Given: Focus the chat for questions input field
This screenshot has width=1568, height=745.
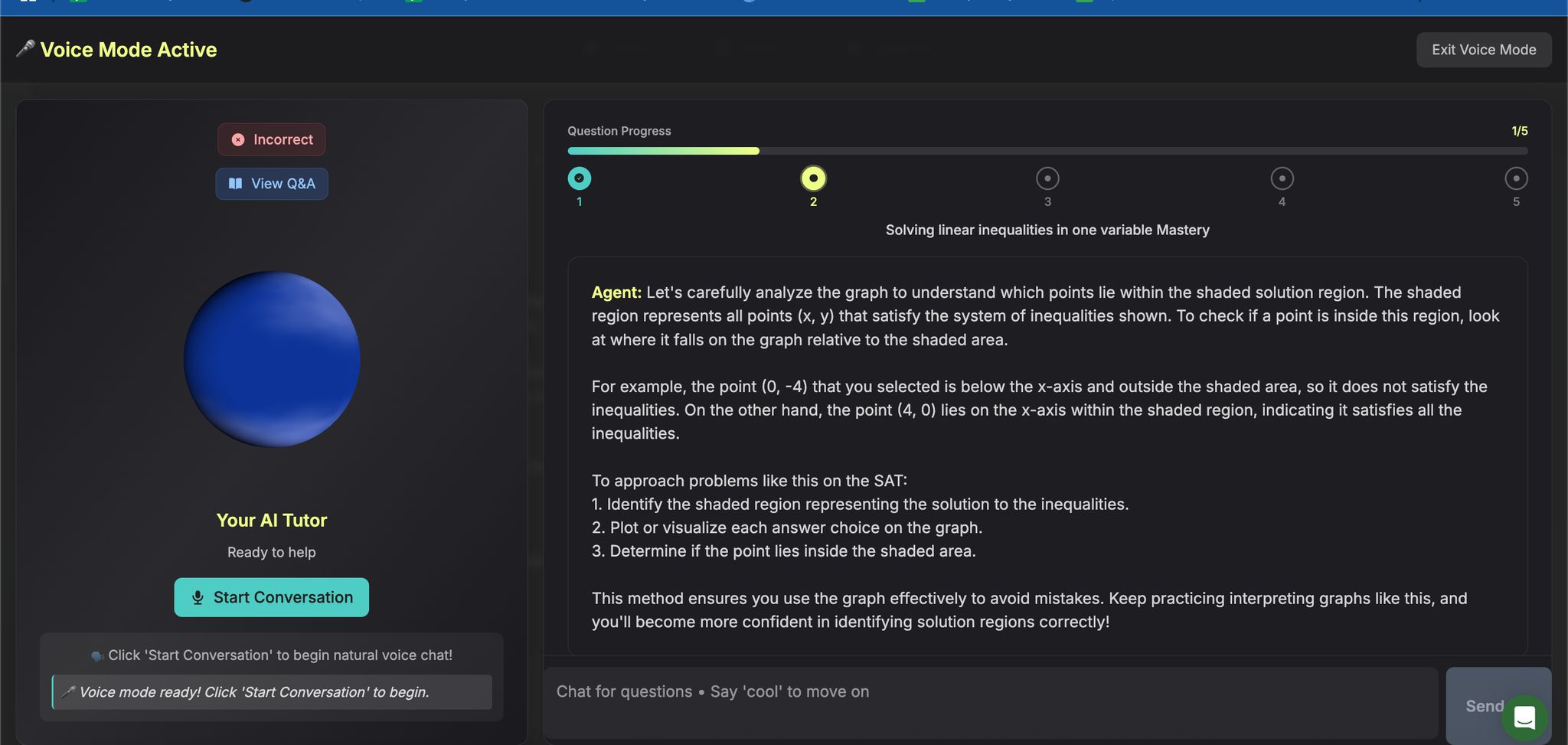Looking at the screenshot, I should 991,701.
